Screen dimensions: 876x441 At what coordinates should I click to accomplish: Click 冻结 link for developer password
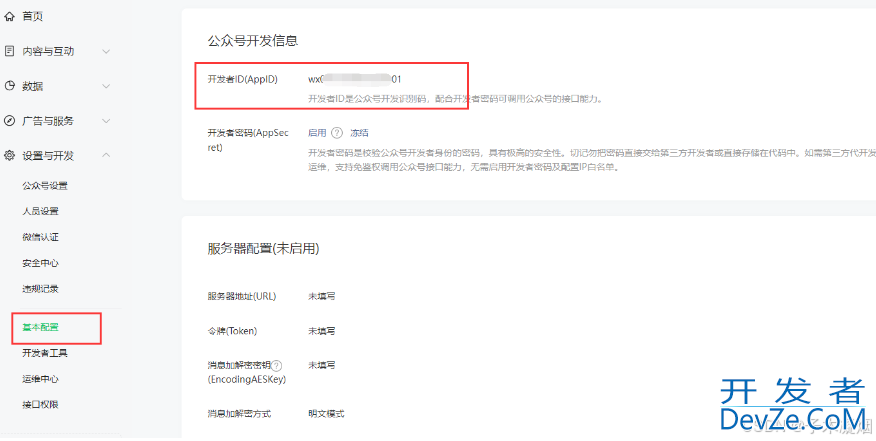tap(359, 132)
